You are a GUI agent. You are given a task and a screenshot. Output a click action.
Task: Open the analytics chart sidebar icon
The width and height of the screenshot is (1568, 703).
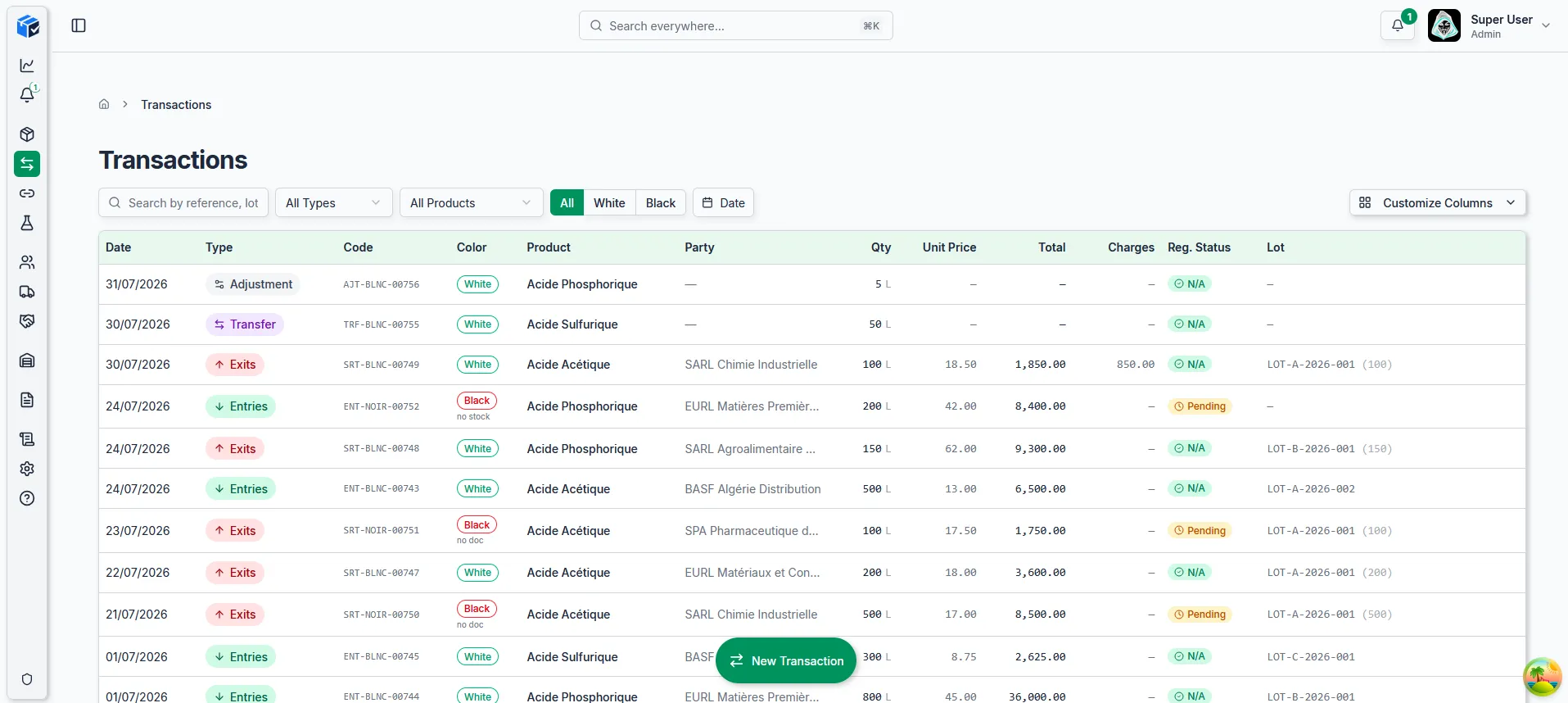[27, 66]
